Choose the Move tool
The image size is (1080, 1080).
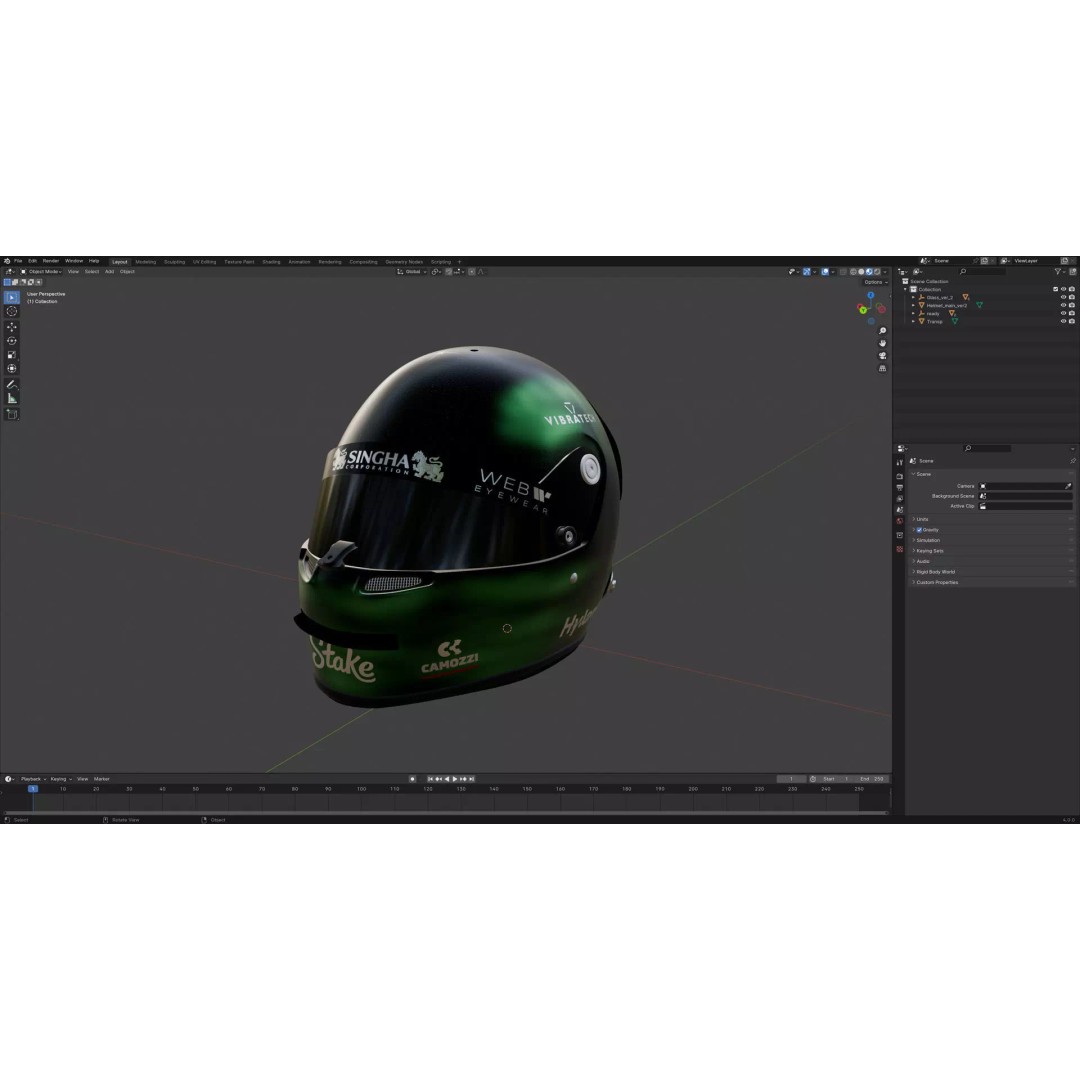(12, 327)
